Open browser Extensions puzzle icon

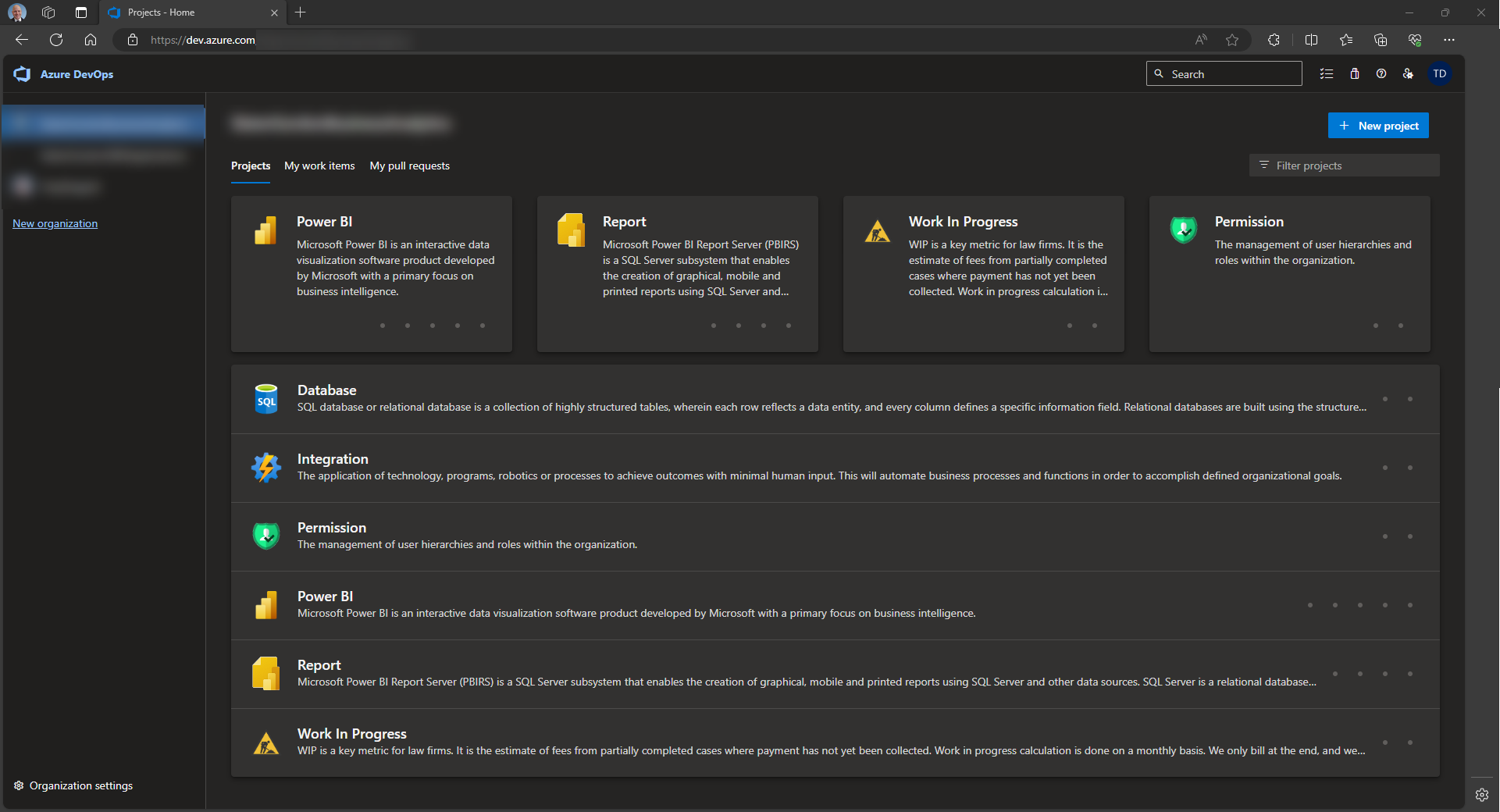click(x=1274, y=40)
